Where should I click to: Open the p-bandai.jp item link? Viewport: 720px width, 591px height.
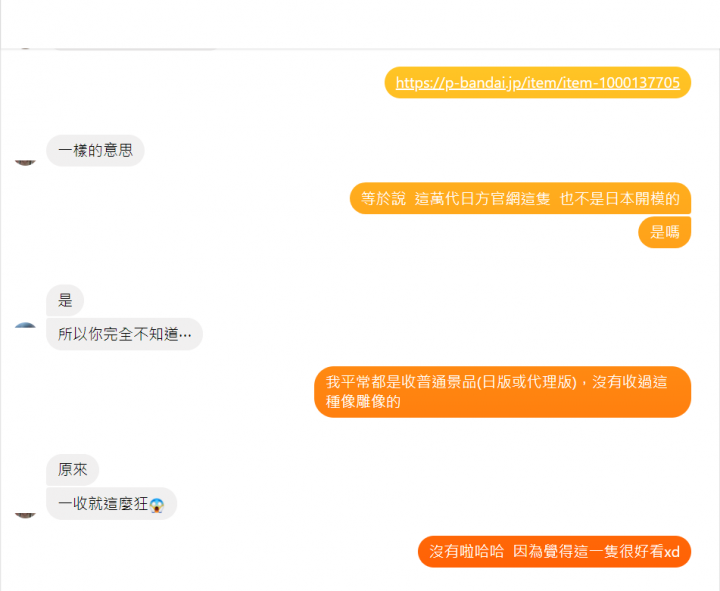538,83
